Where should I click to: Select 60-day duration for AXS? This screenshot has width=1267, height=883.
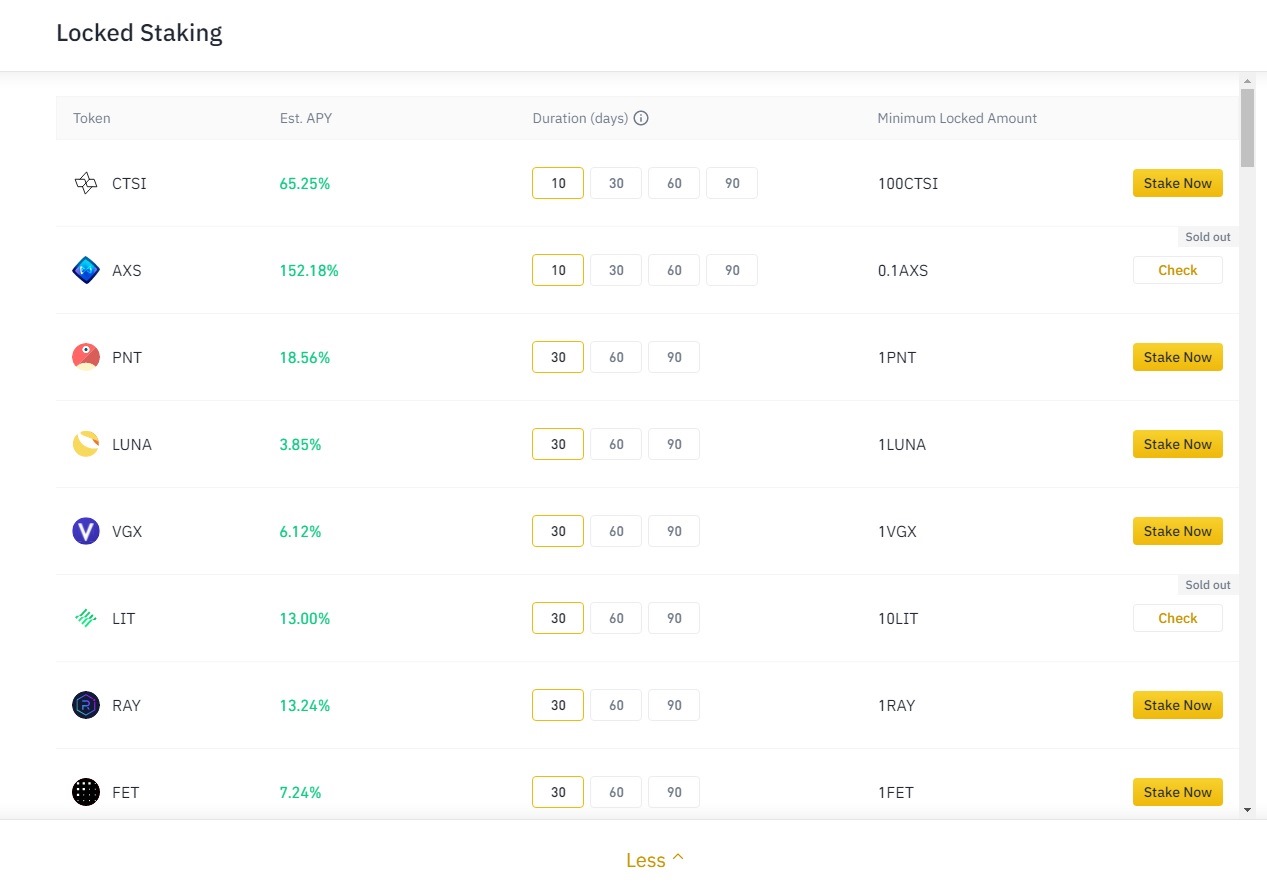click(674, 270)
